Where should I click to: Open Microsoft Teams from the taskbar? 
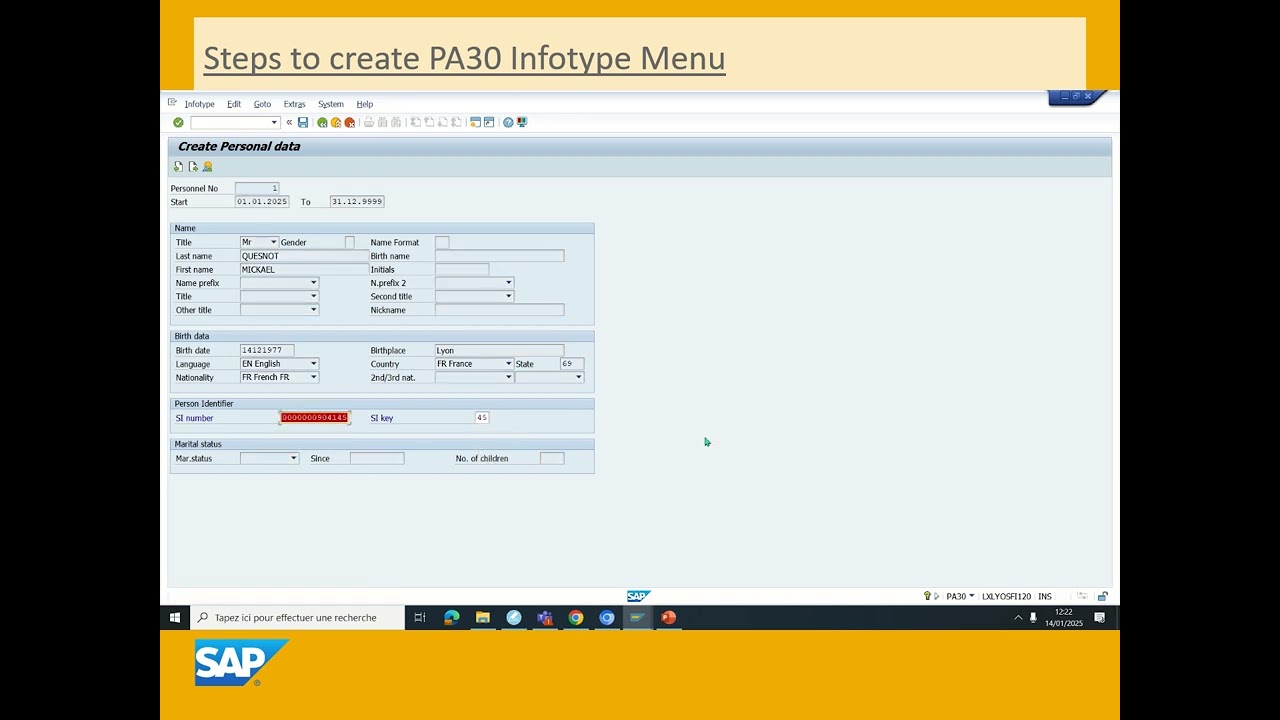pyautogui.click(x=545, y=618)
